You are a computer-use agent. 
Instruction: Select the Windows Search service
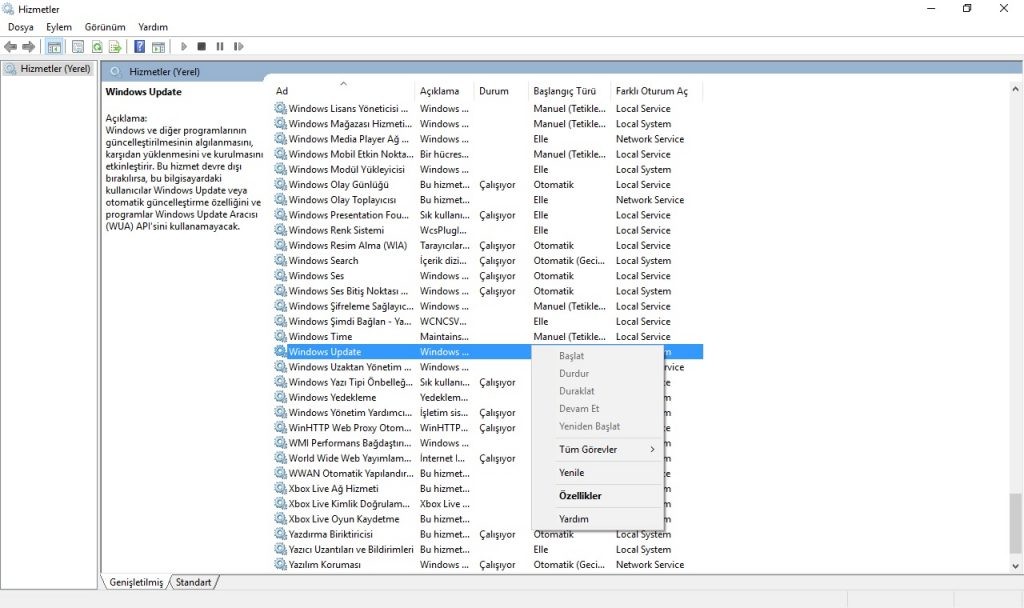point(488,261)
